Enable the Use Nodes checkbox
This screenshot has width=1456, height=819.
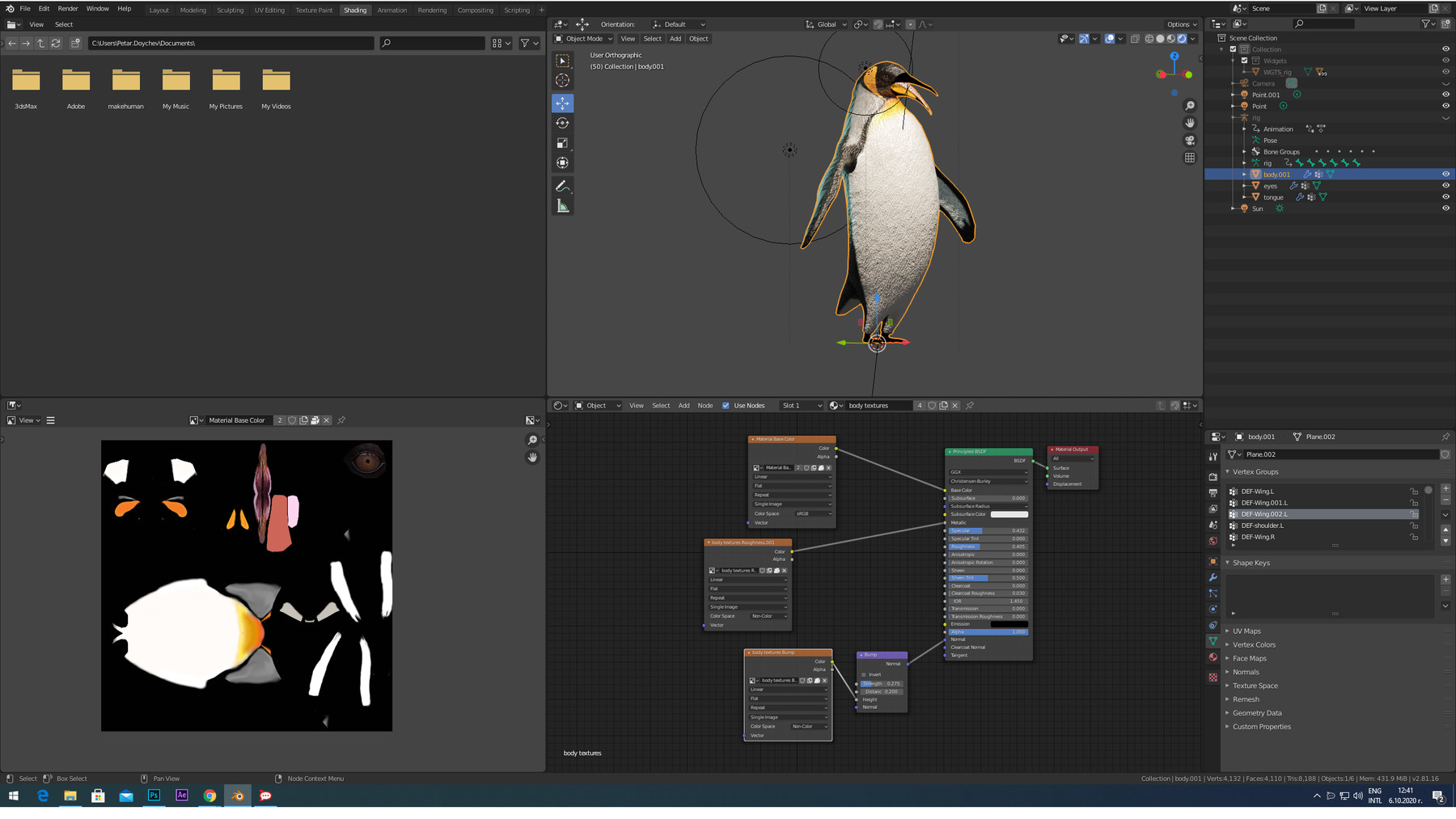[x=726, y=406]
